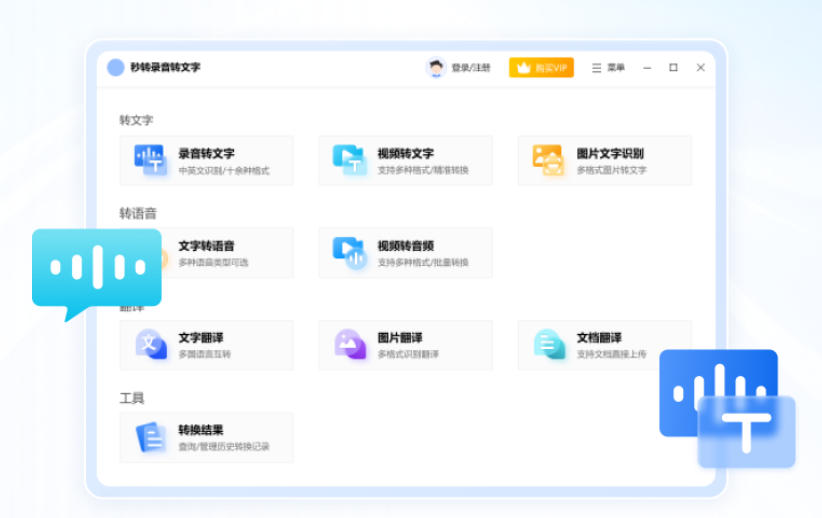822x518 pixels.
Task: Open the 菜单 menu
Action: [608, 68]
